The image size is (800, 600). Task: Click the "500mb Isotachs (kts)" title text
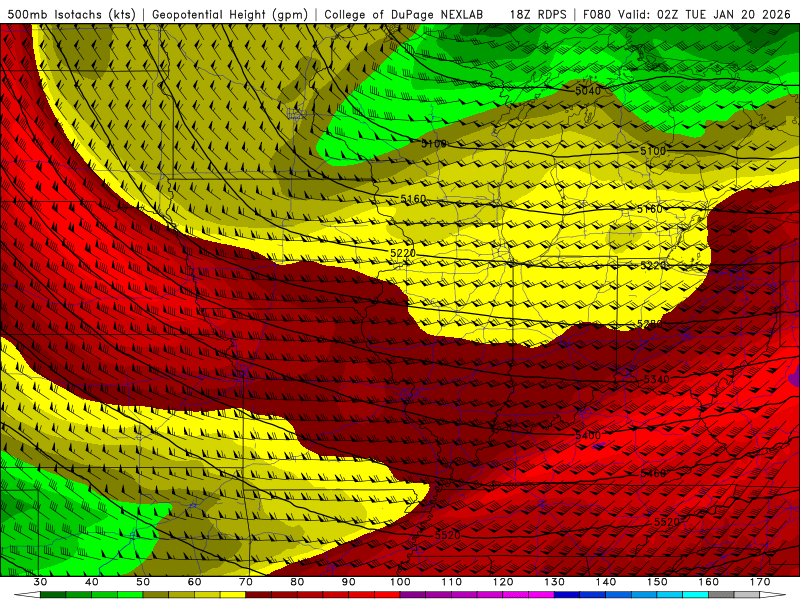click(x=72, y=14)
